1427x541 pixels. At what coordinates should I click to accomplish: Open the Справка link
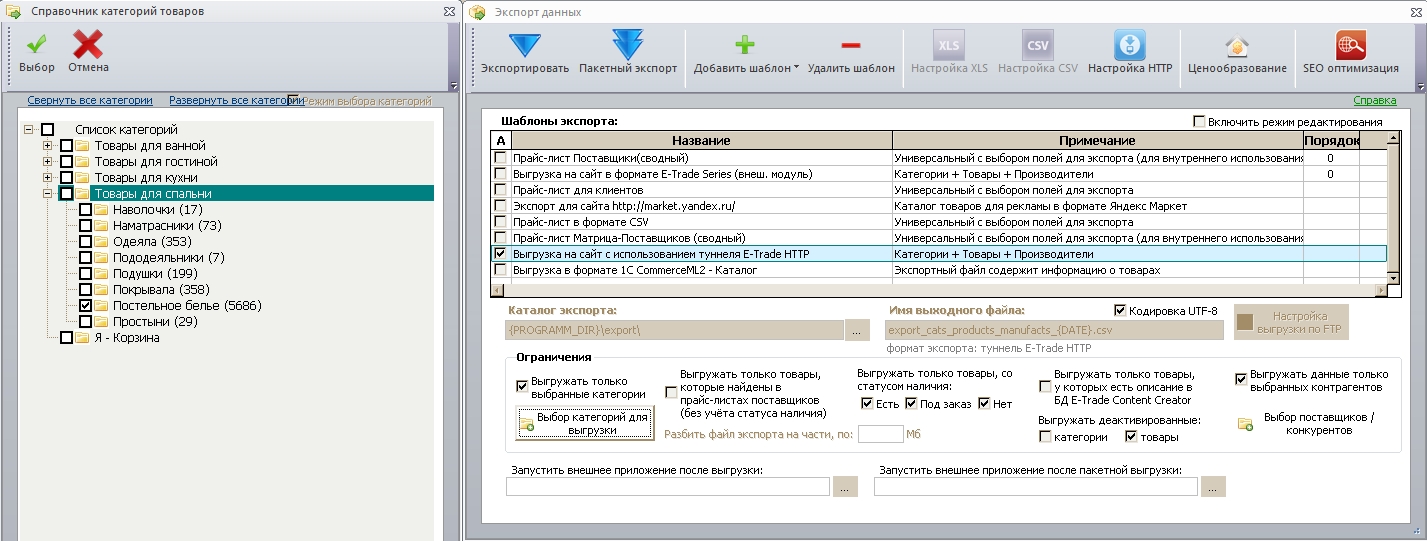[1375, 101]
